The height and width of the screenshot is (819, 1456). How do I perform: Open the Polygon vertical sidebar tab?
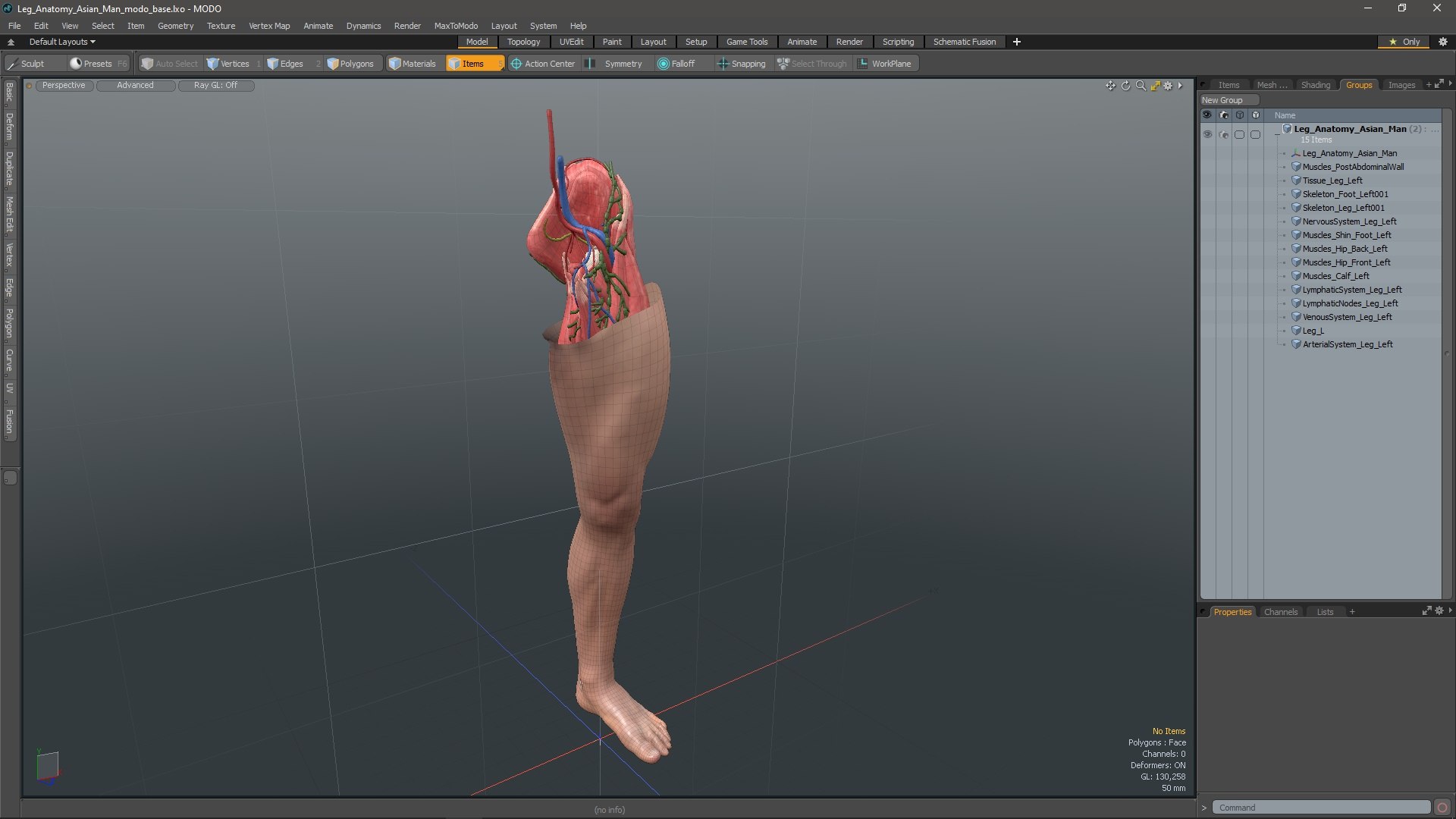coord(9,323)
